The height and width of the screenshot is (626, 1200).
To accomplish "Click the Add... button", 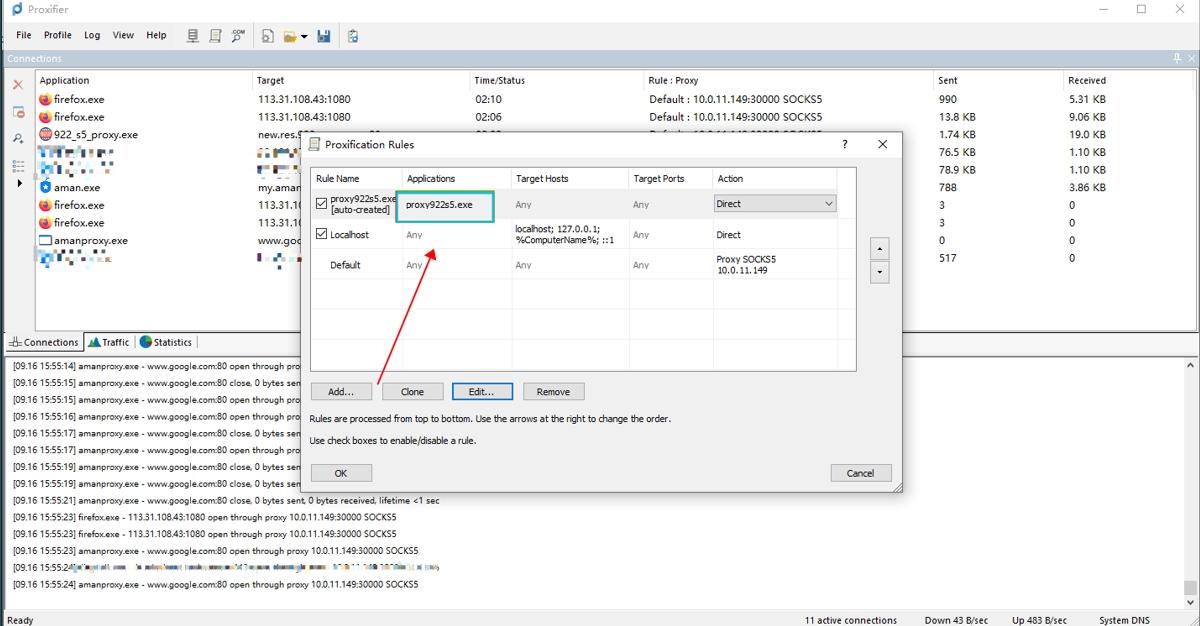I will click(341, 391).
